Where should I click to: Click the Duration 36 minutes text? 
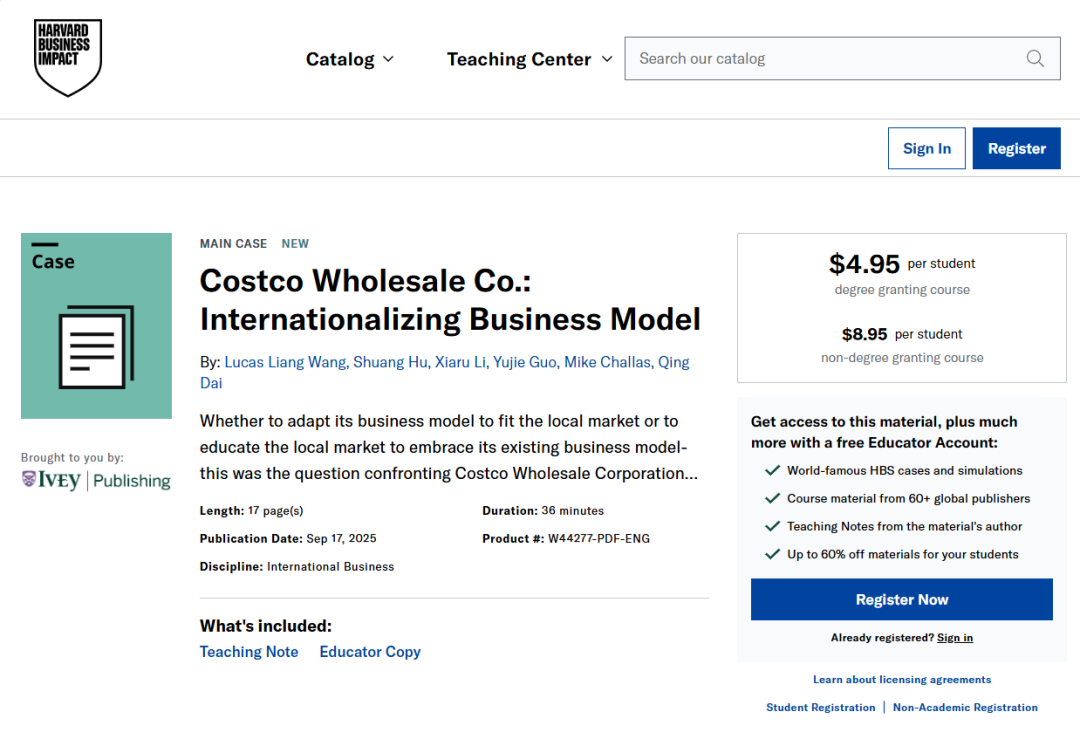point(543,510)
